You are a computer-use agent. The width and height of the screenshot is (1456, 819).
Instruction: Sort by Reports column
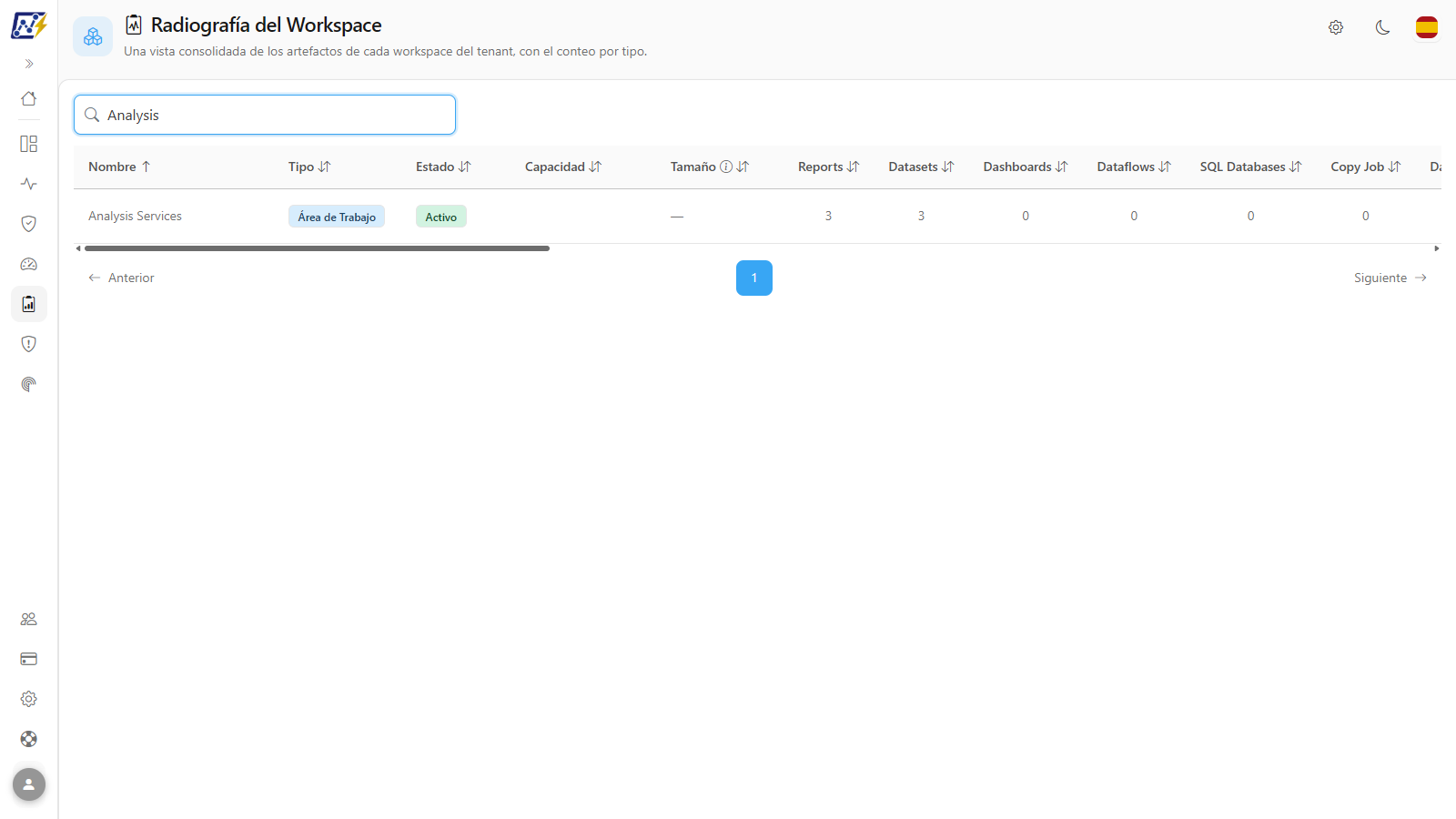828,167
